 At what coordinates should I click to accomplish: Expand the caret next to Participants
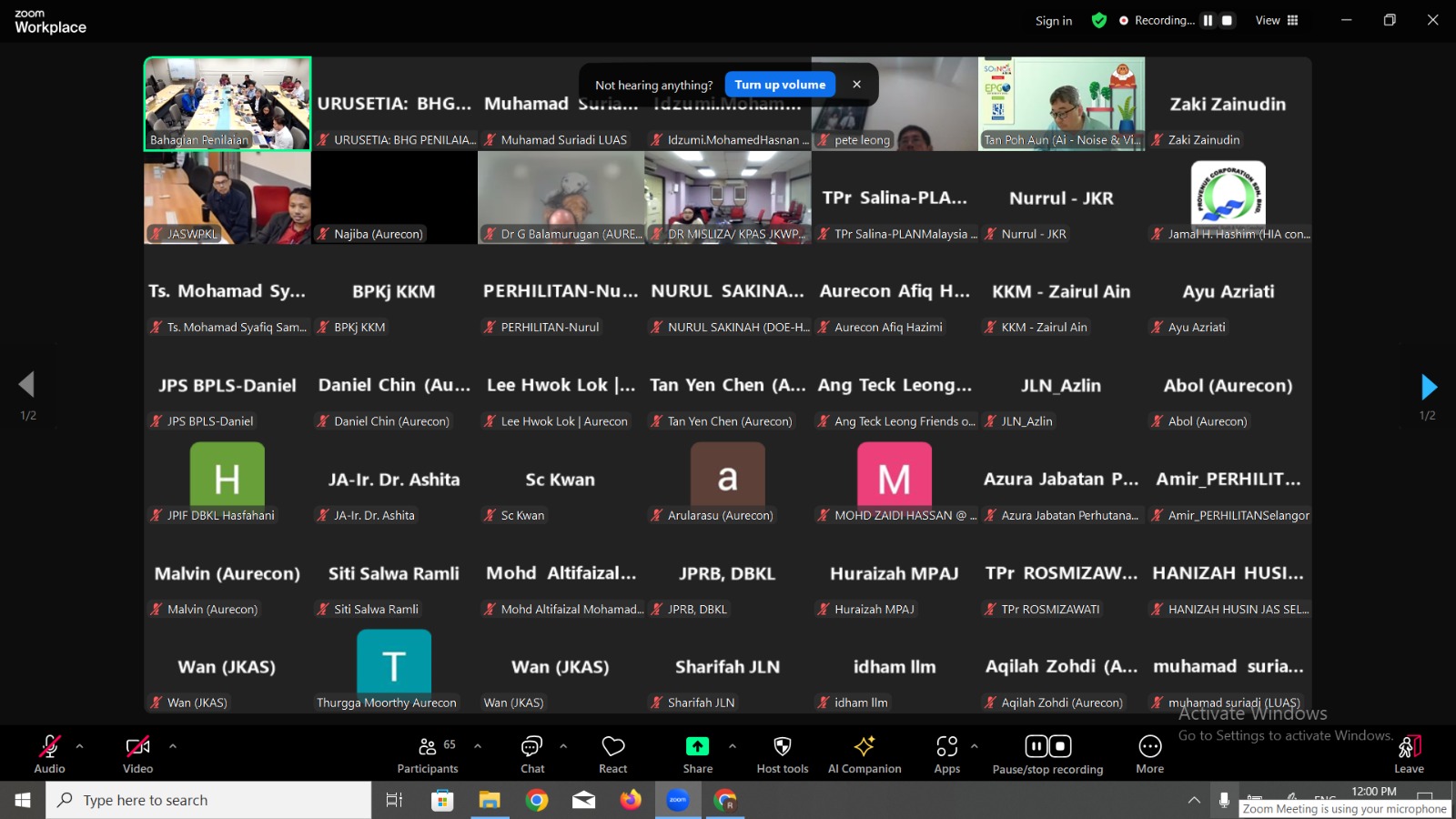point(478,746)
